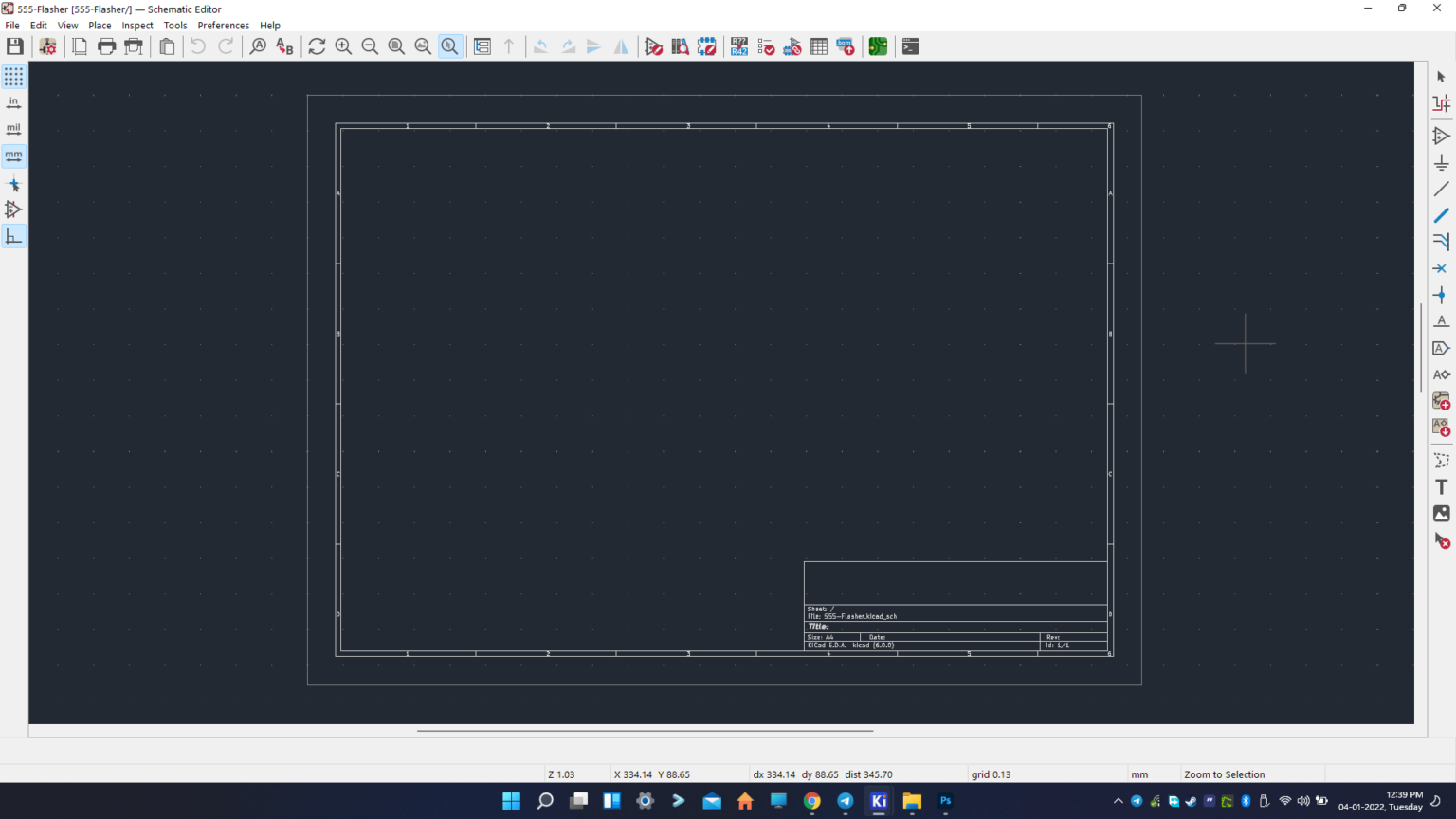Open the Symbol Fields Table
The image size is (1456, 819).
click(x=818, y=46)
